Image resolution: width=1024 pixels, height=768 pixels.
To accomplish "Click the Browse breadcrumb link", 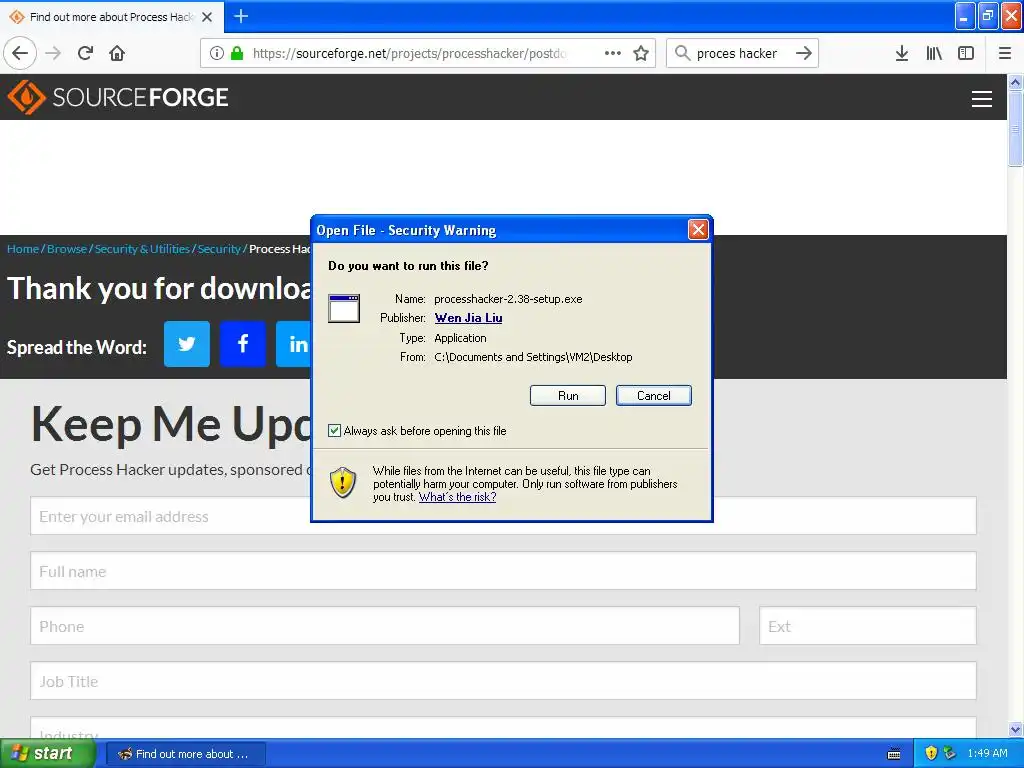I will pos(67,249).
